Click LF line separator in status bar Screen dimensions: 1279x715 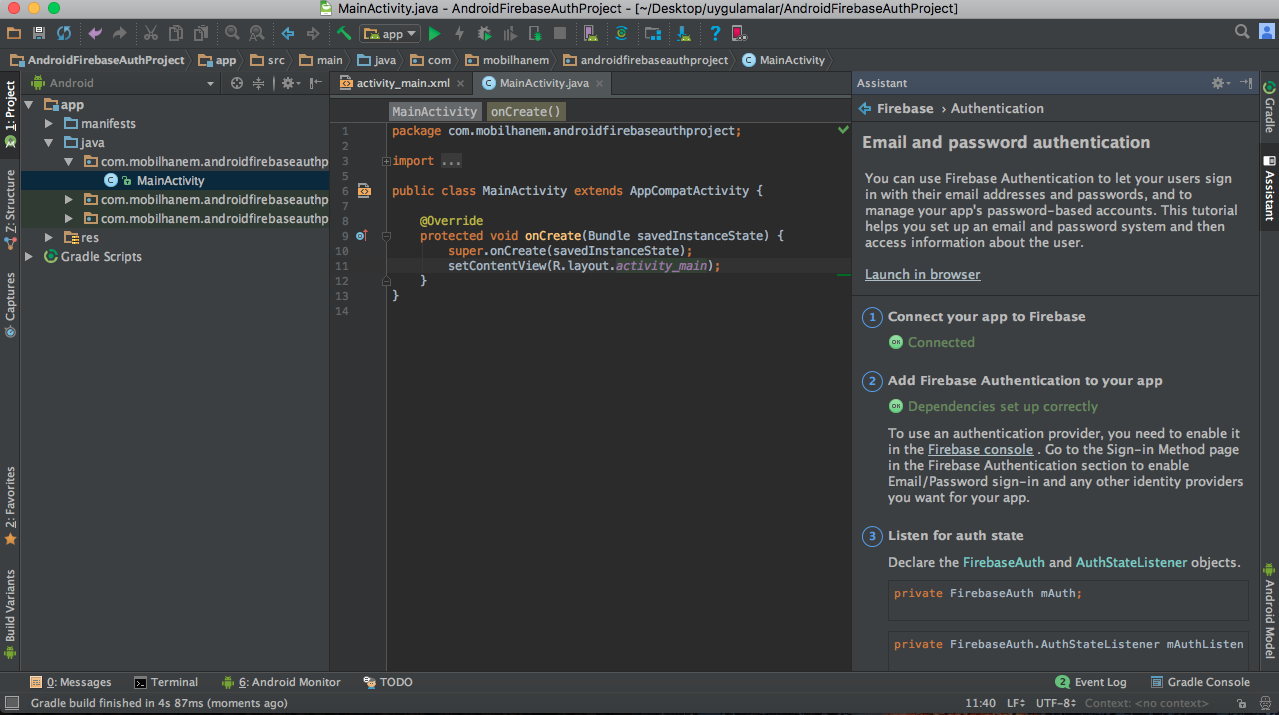tap(1016, 703)
